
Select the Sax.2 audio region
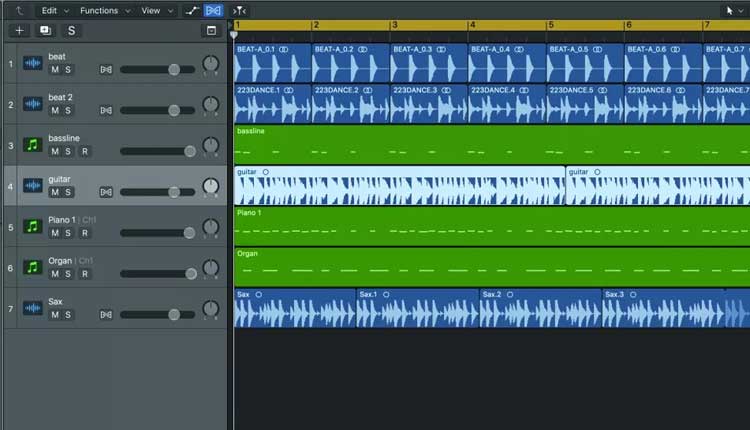tap(540, 308)
